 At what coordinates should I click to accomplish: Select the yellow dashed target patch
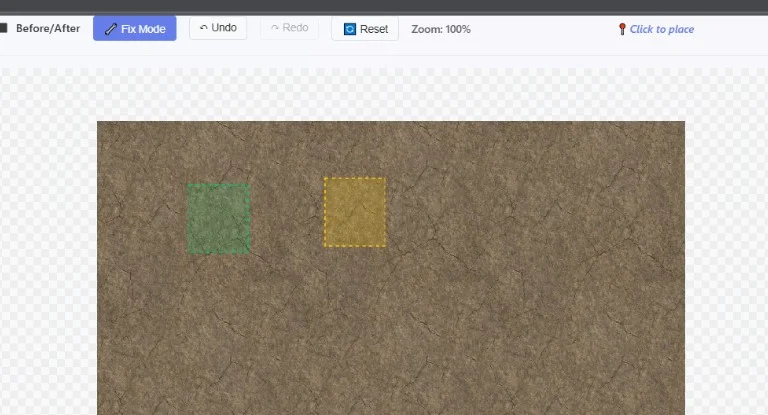(x=355, y=212)
